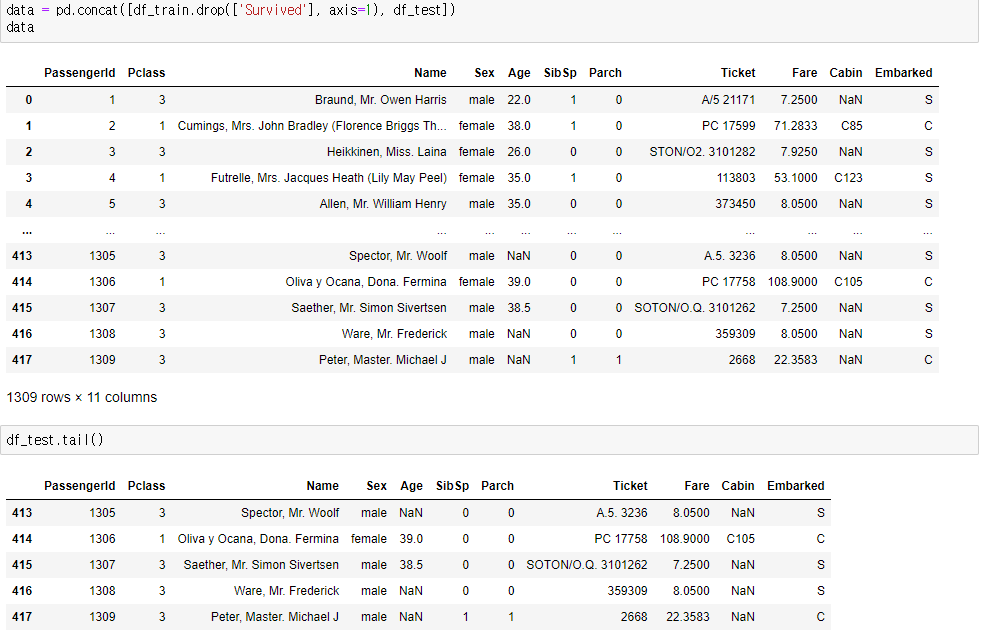Click the Sex header in the data table
The width and height of the screenshot is (983, 635).
[485, 73]
